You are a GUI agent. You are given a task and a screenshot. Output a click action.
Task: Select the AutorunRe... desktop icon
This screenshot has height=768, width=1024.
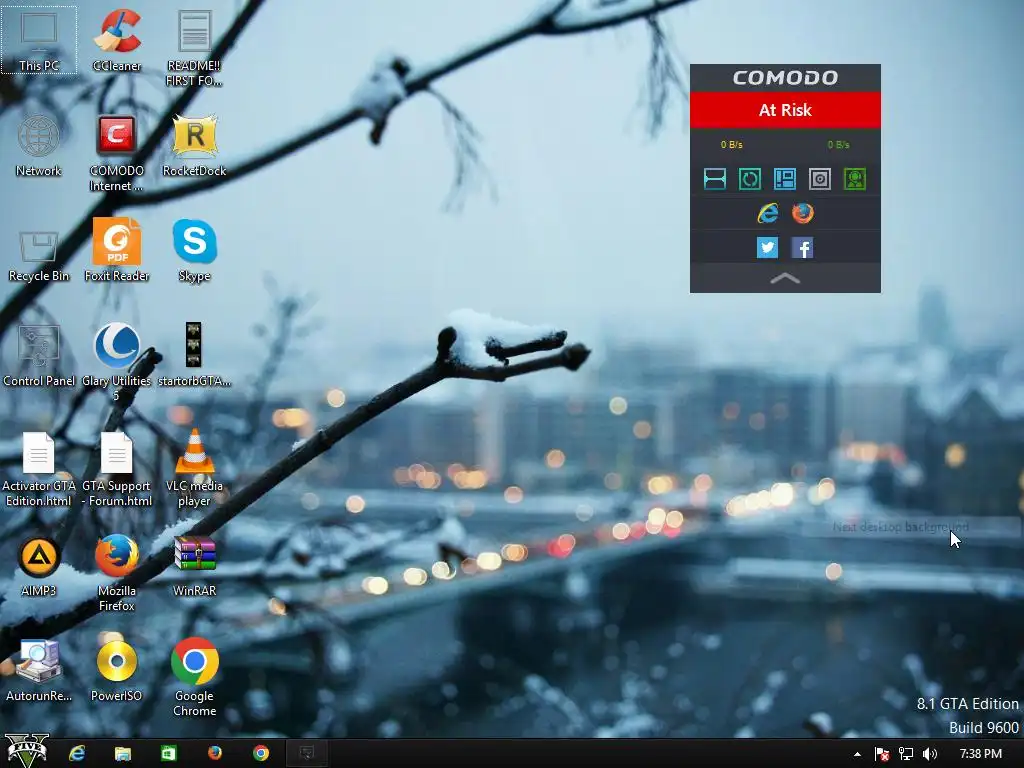39,671
